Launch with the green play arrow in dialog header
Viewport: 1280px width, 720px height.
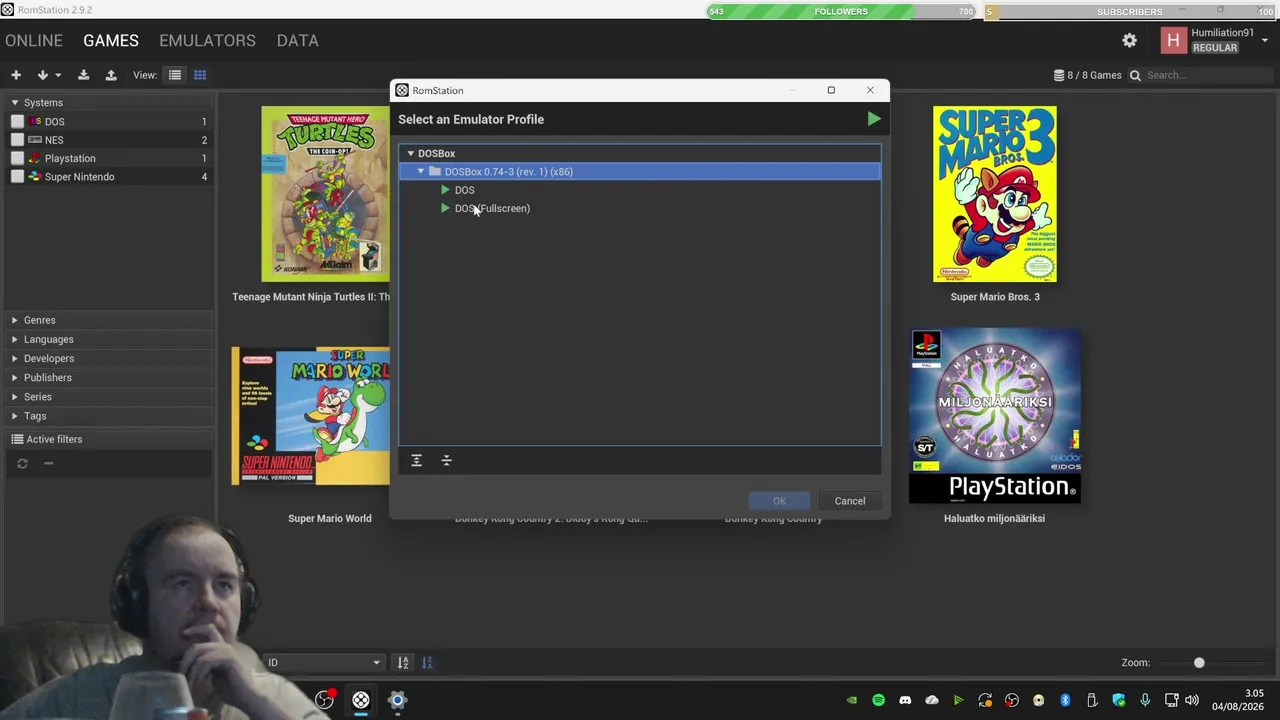pos(874,119)
